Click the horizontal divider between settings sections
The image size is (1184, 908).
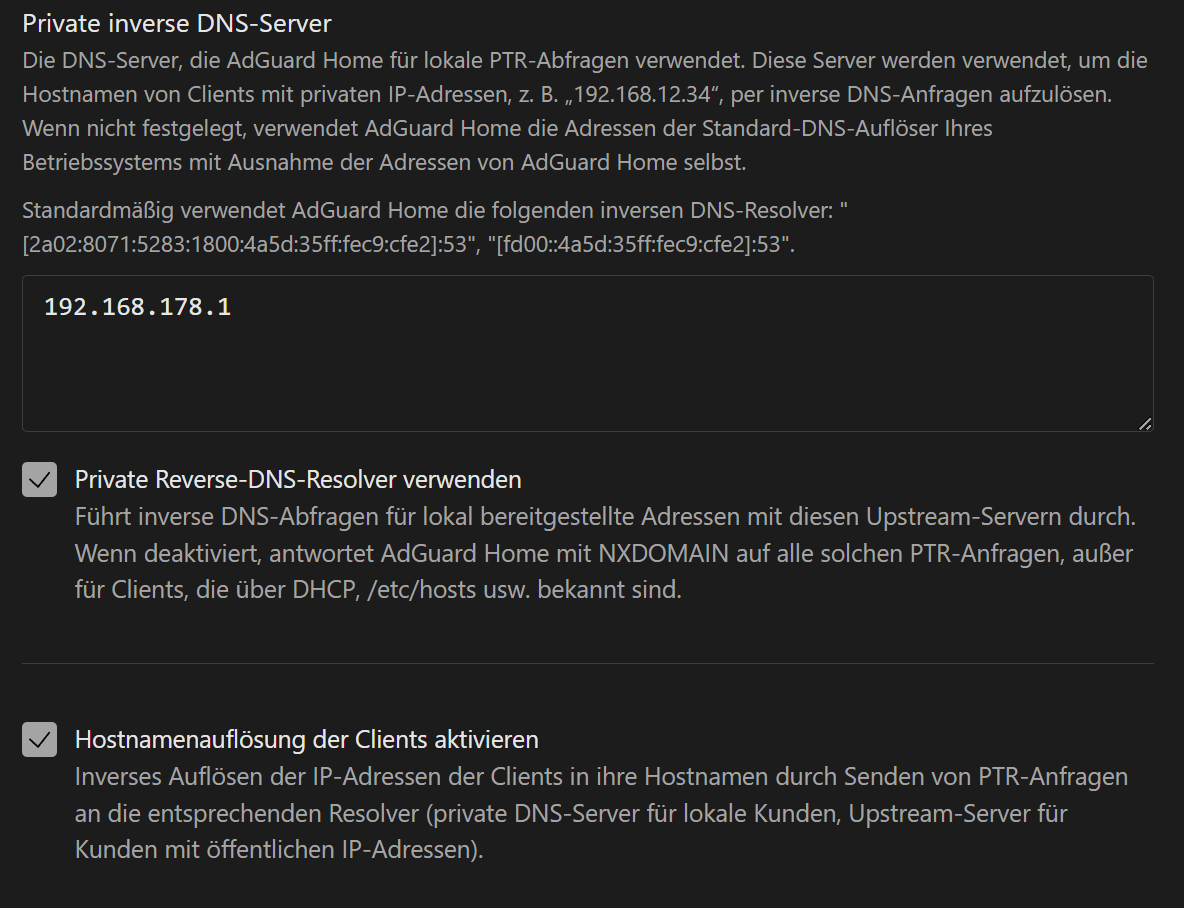click(x=587, y=663)
